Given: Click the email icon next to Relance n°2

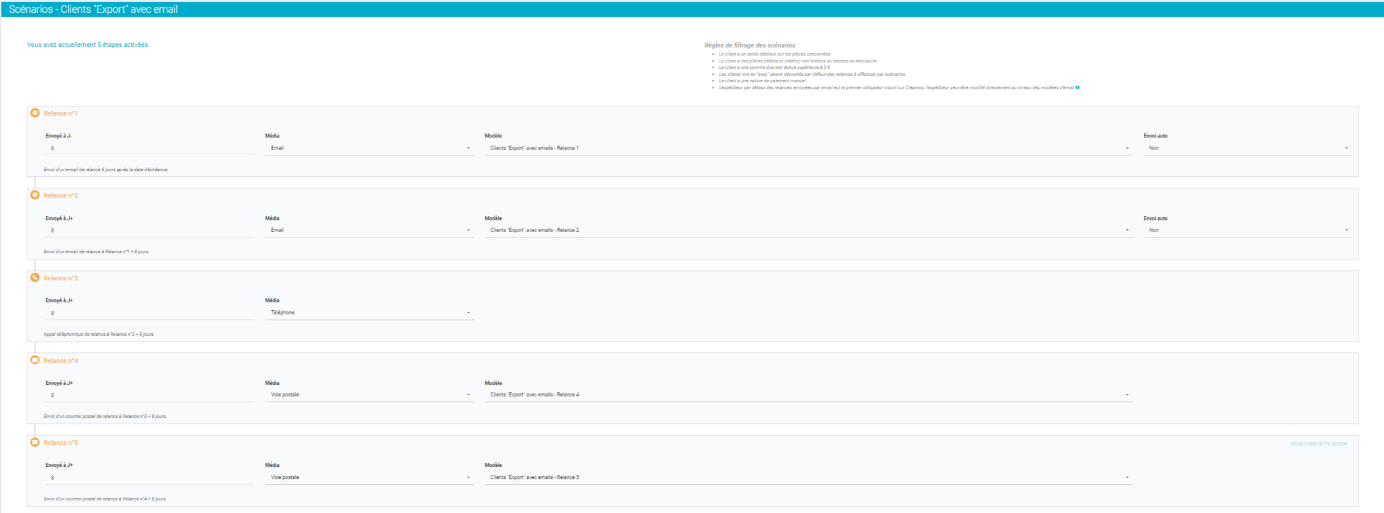Looking at the screenshot, I should (x=35, y=195).
